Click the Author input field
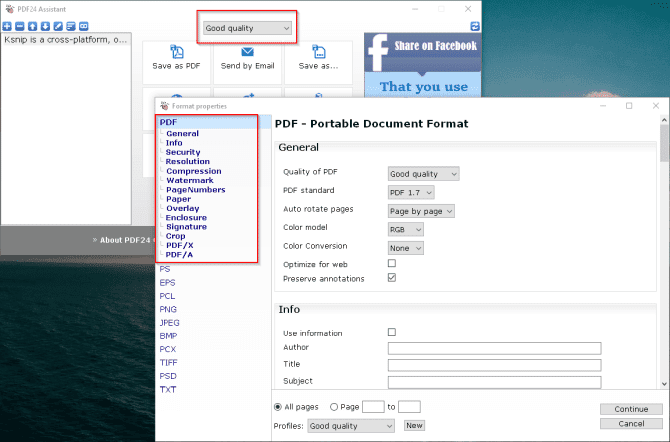Viewport: 670px width, 442px height. point(494,348)
